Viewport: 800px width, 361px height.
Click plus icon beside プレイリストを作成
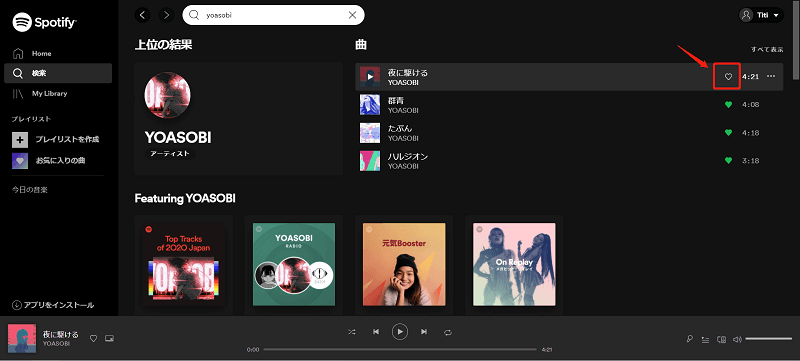coord(20,140)
